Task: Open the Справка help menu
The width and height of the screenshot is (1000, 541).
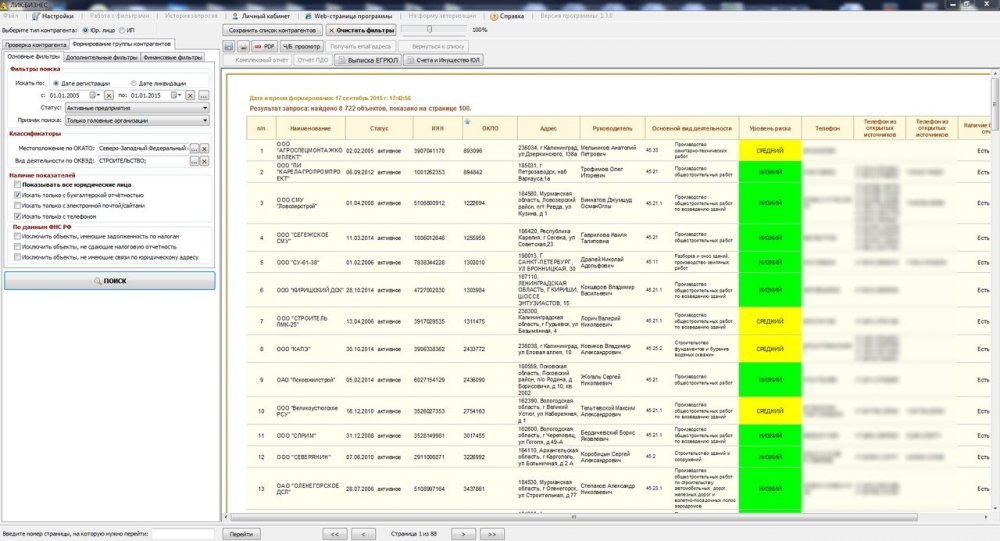Action: pyautogui.click(x=507, y=16)
